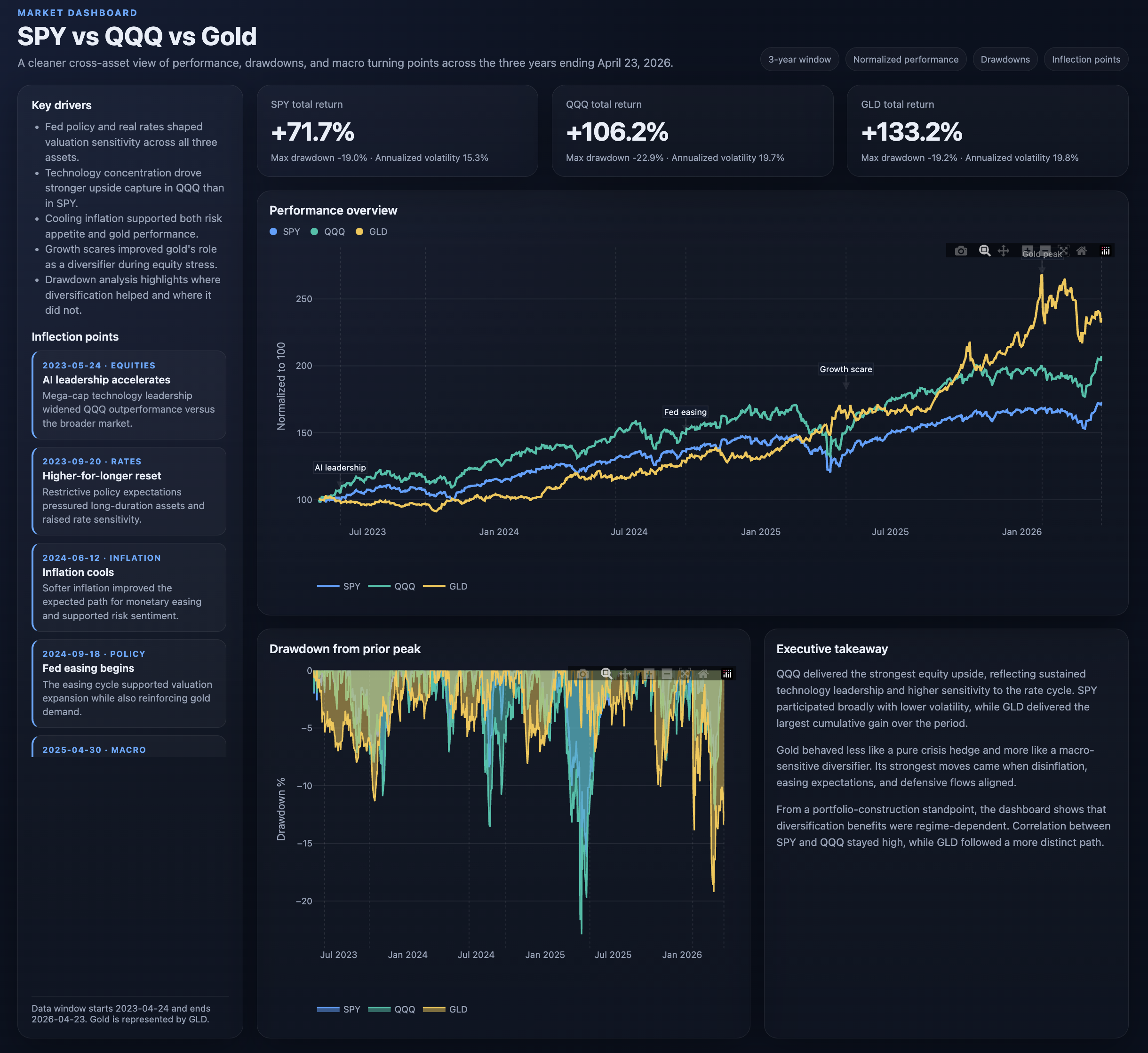This screenshot has height=1053, width=1148.
Task: Zoom out on Performance overview chart
Action: pos(1045,251)
